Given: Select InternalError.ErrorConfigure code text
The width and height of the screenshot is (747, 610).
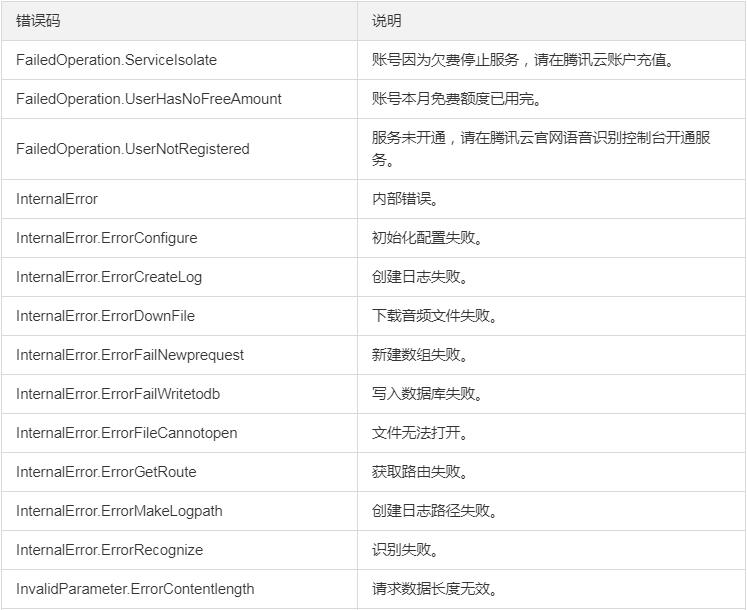Looking at the screenshot, I should pos(106,238).
